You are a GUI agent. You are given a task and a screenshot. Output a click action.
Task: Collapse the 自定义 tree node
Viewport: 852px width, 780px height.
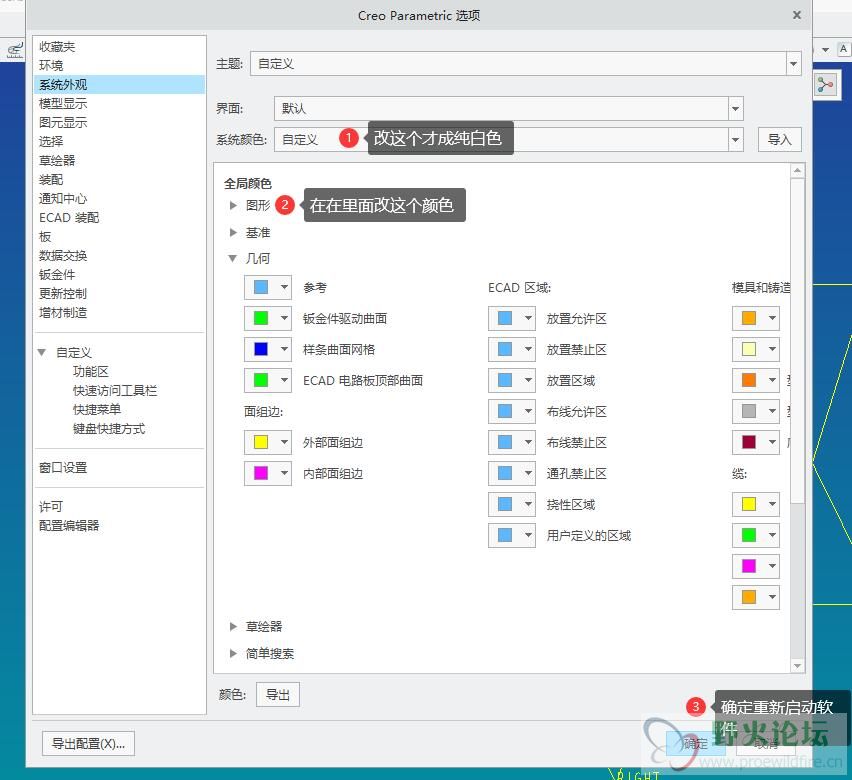[x=42, y=352]
